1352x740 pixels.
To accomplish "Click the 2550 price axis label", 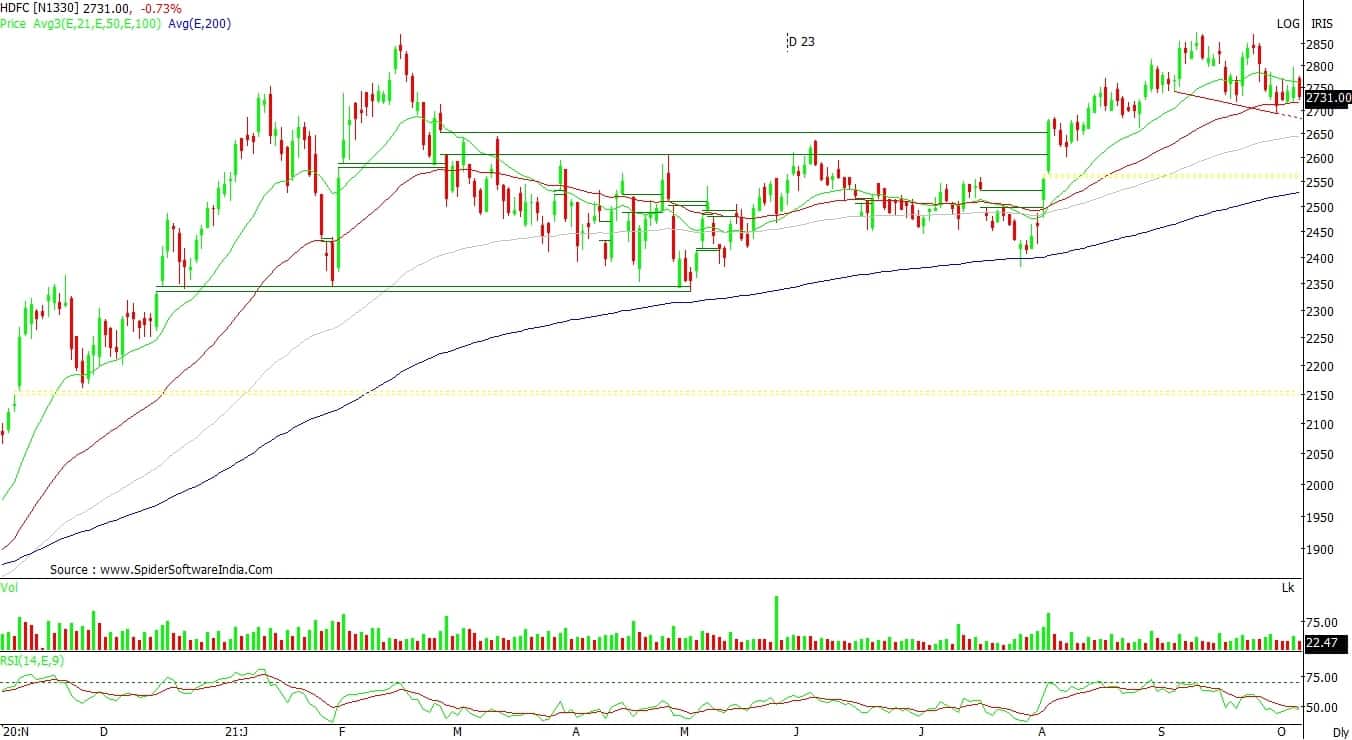I will (1321, 183).
